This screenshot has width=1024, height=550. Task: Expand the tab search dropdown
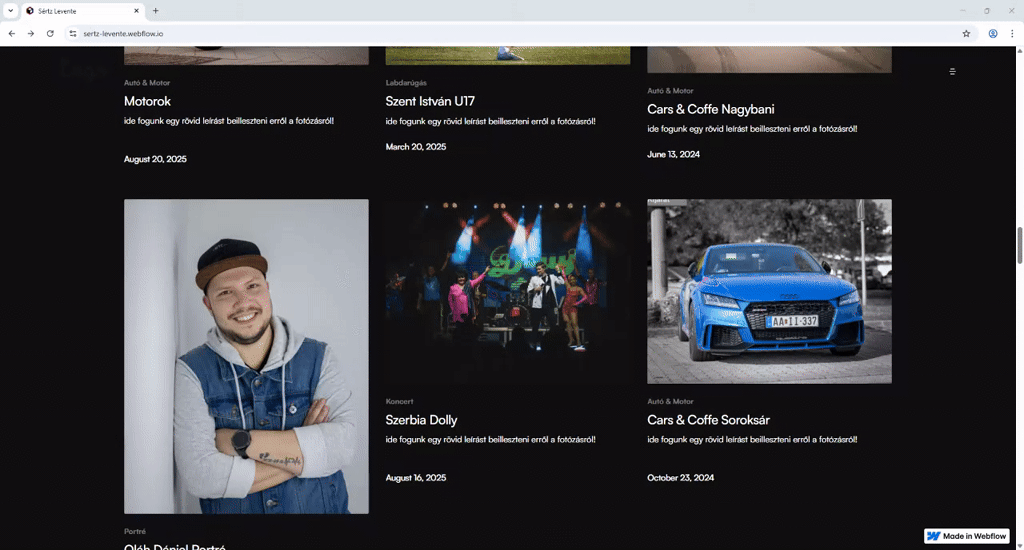point(9,10)
